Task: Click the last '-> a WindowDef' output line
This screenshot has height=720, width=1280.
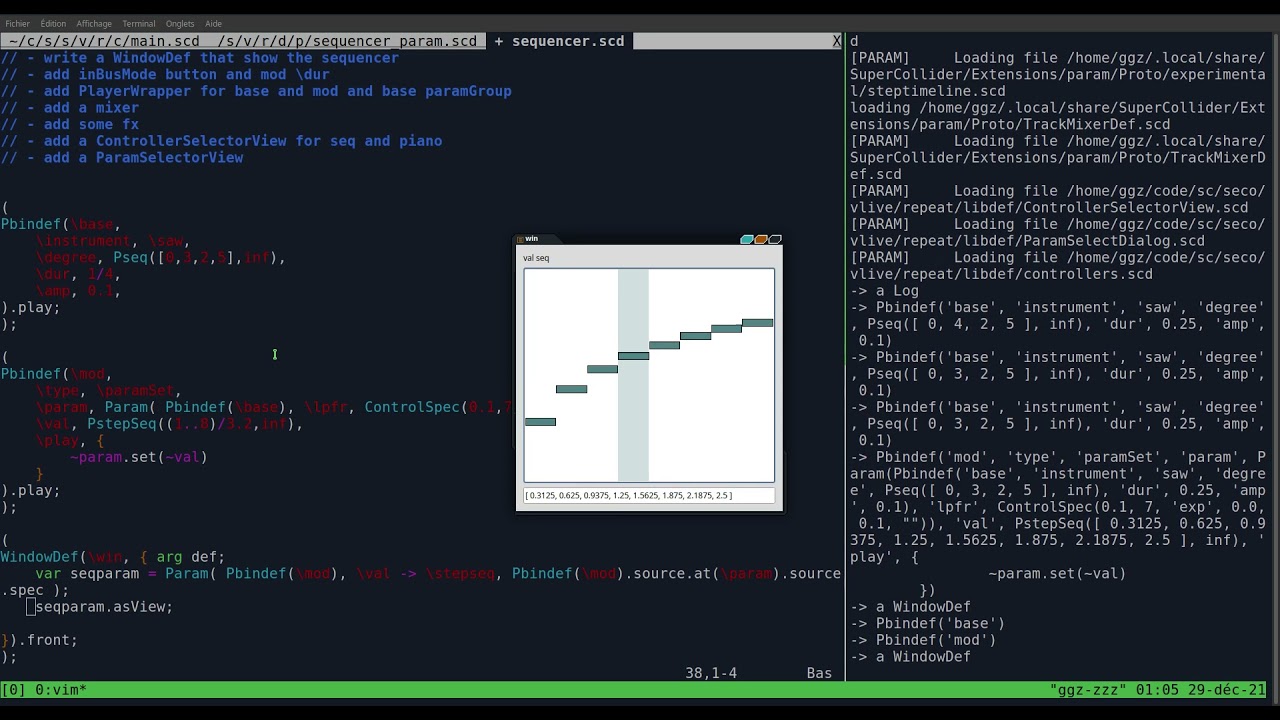Action: [x=911, y=657]
